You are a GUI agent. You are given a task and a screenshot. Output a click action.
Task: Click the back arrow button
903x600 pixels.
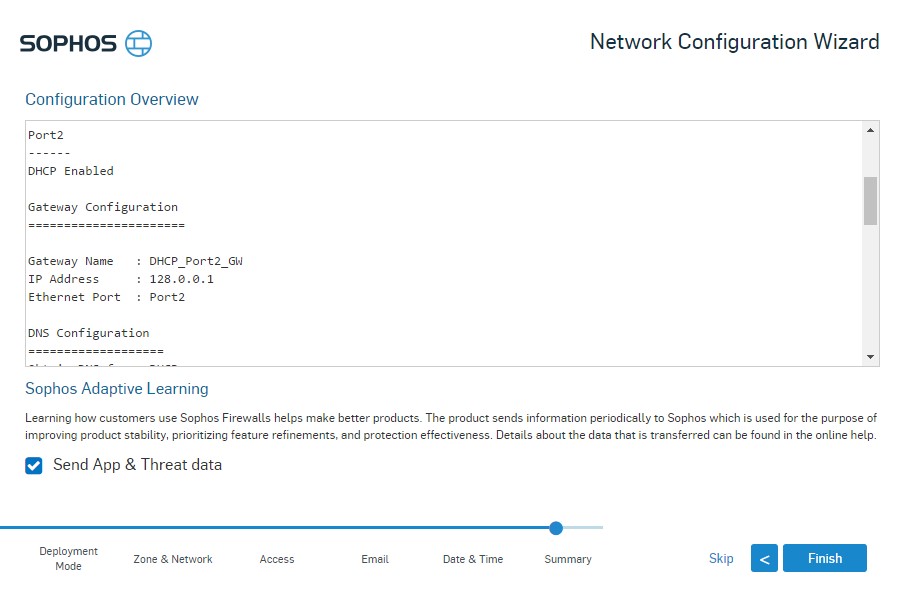(764, 558)
